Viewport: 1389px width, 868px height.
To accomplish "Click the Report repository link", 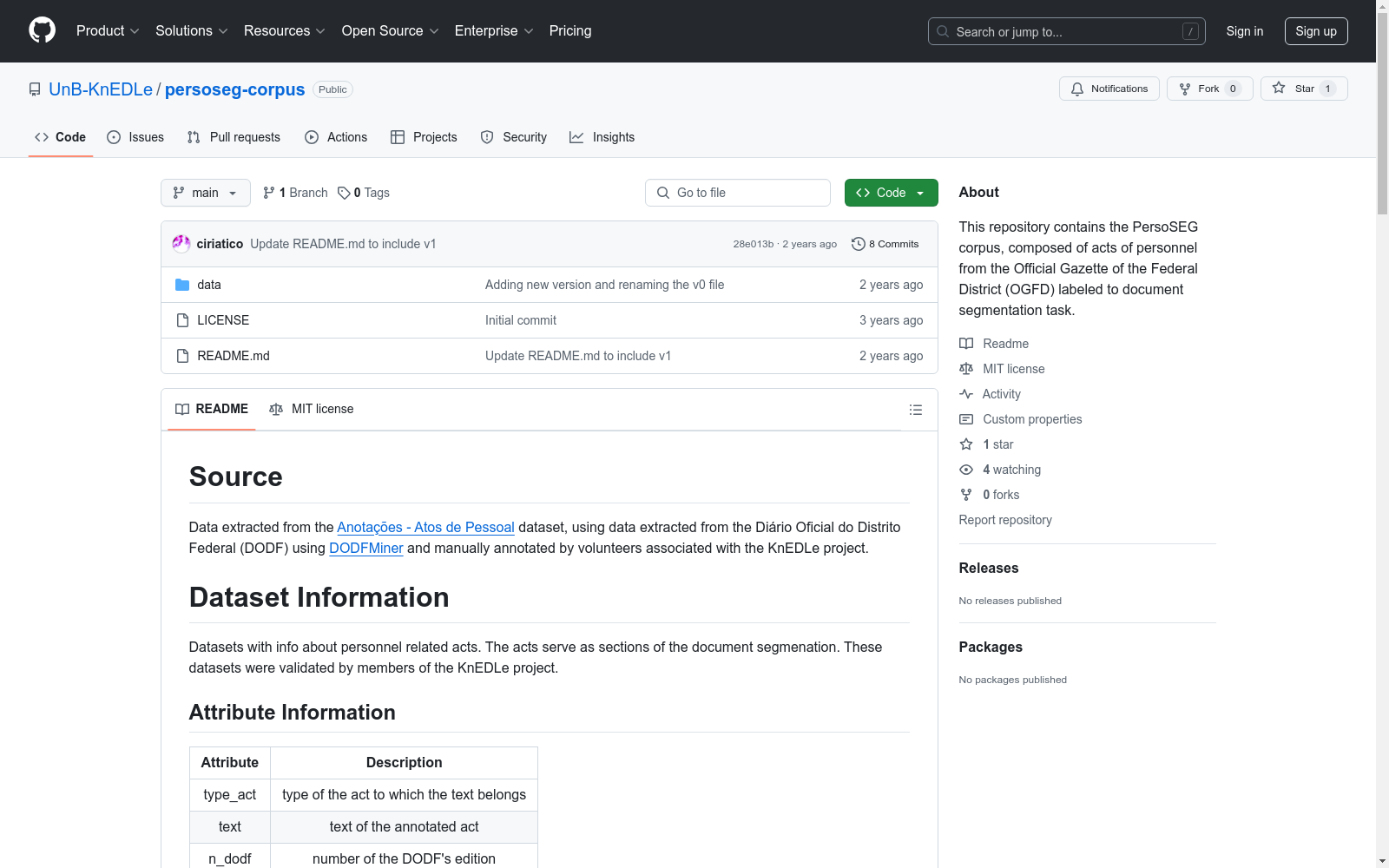I will pos(1005,520).
